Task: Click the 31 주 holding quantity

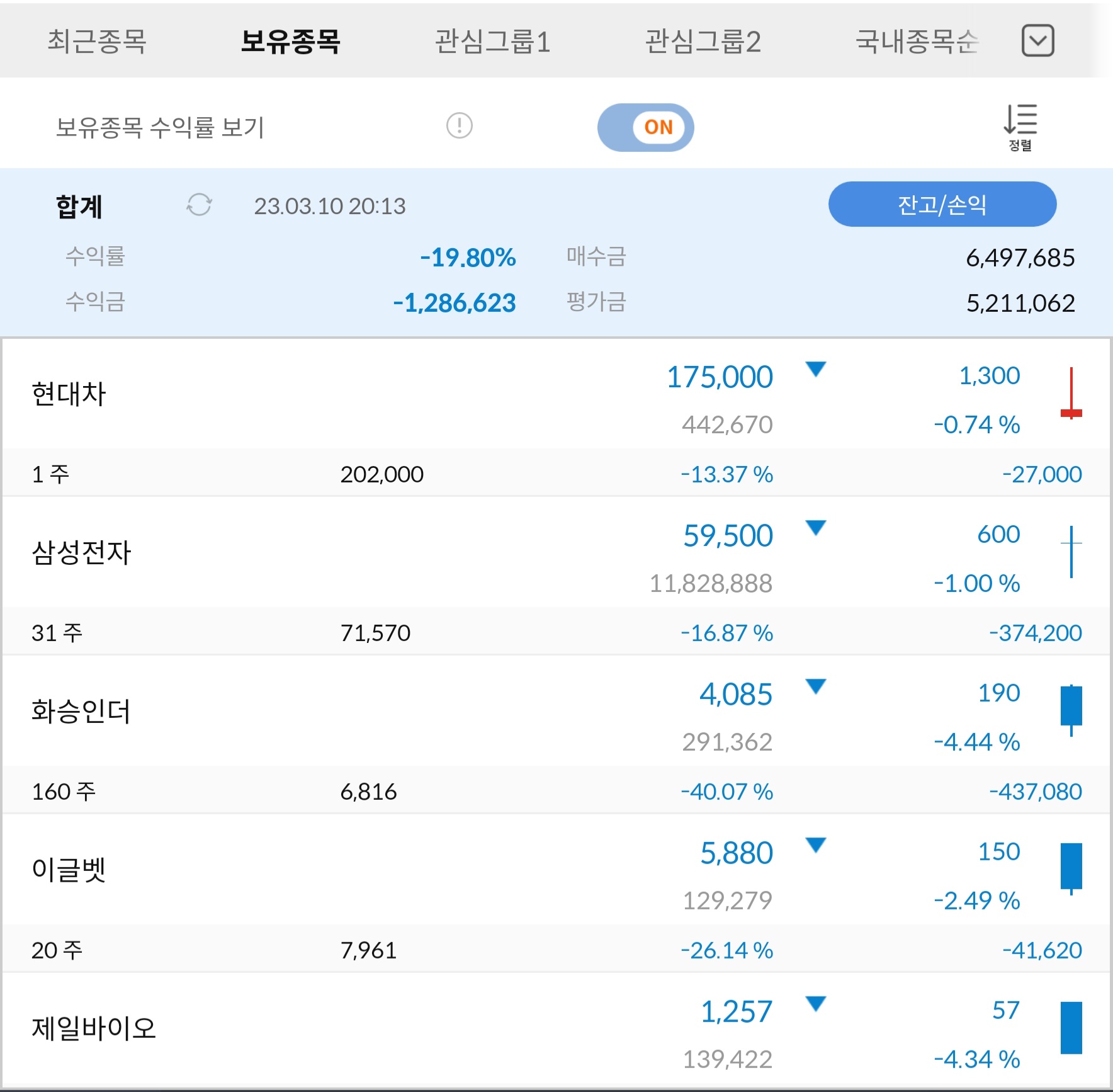Action: (57, 633)
